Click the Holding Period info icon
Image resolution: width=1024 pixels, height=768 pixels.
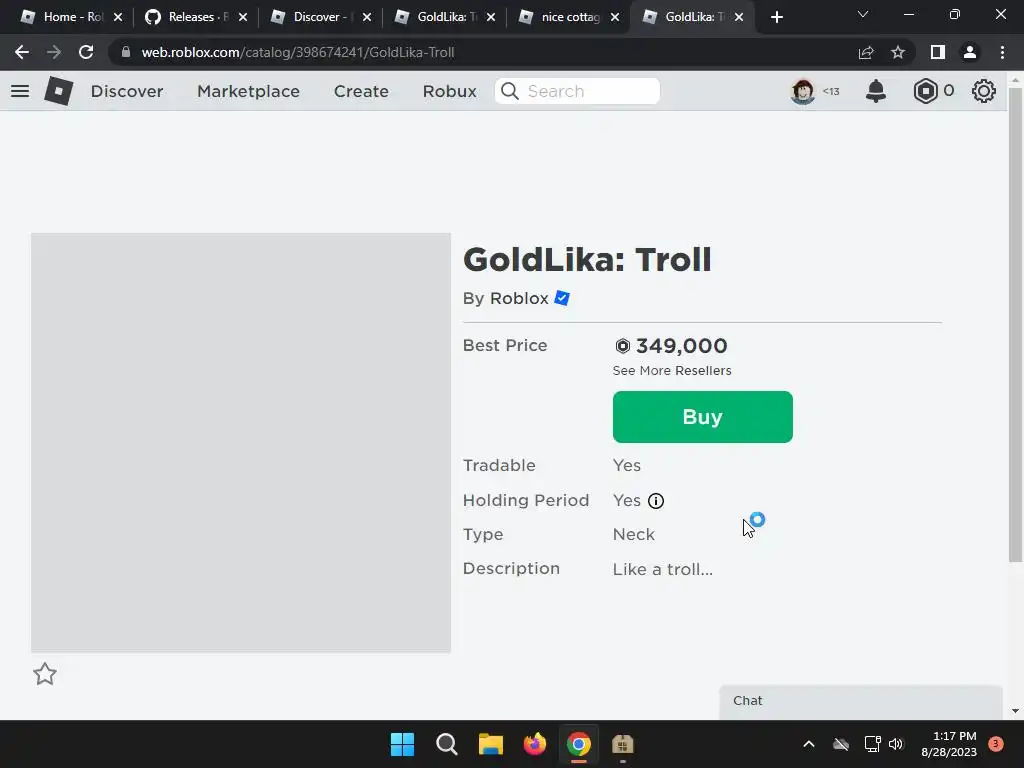point(656,501)
